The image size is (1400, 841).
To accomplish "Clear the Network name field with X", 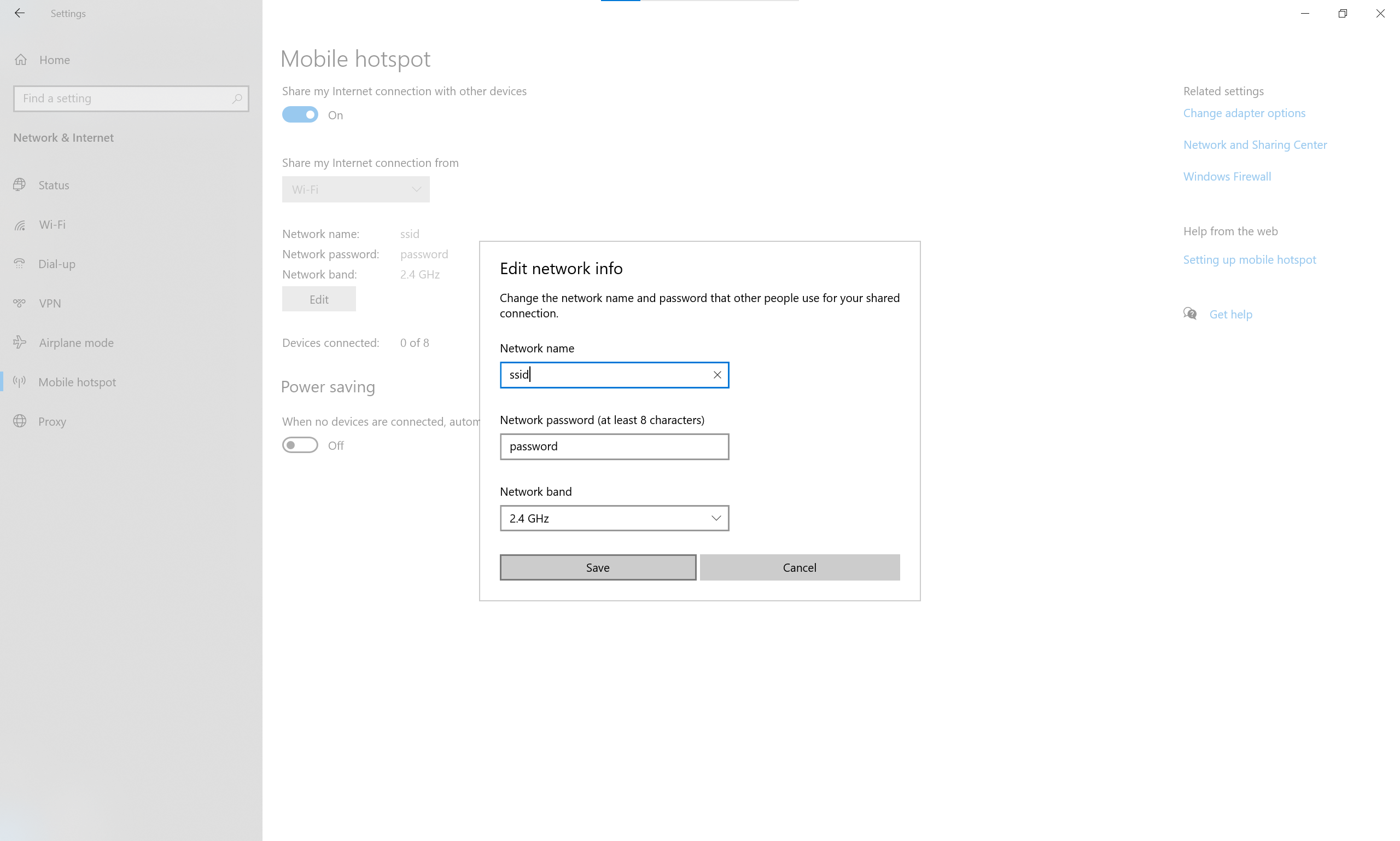I will (x=717, y=375).
